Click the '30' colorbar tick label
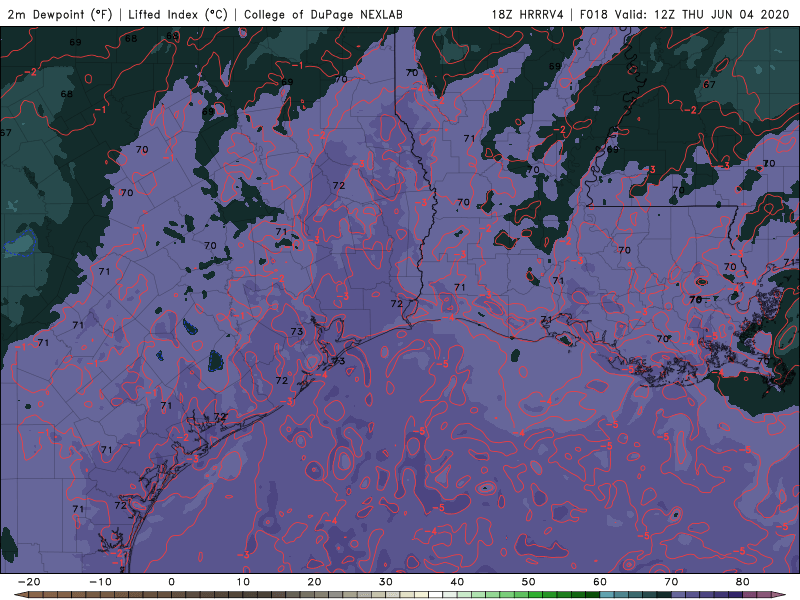This screenshot has width=800, height=600. click(386, 582)
